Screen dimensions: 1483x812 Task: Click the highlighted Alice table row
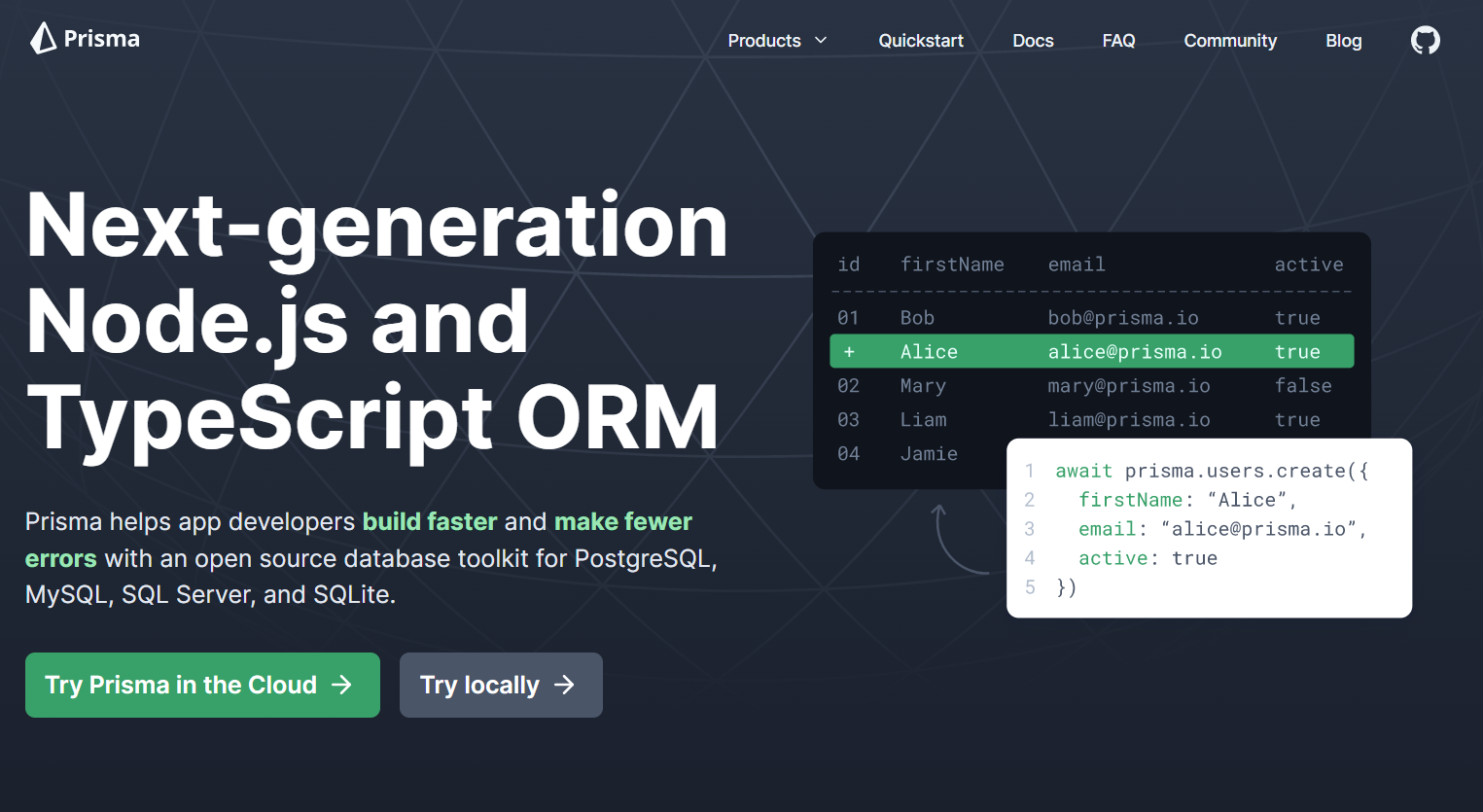(x=1091, y=351)
